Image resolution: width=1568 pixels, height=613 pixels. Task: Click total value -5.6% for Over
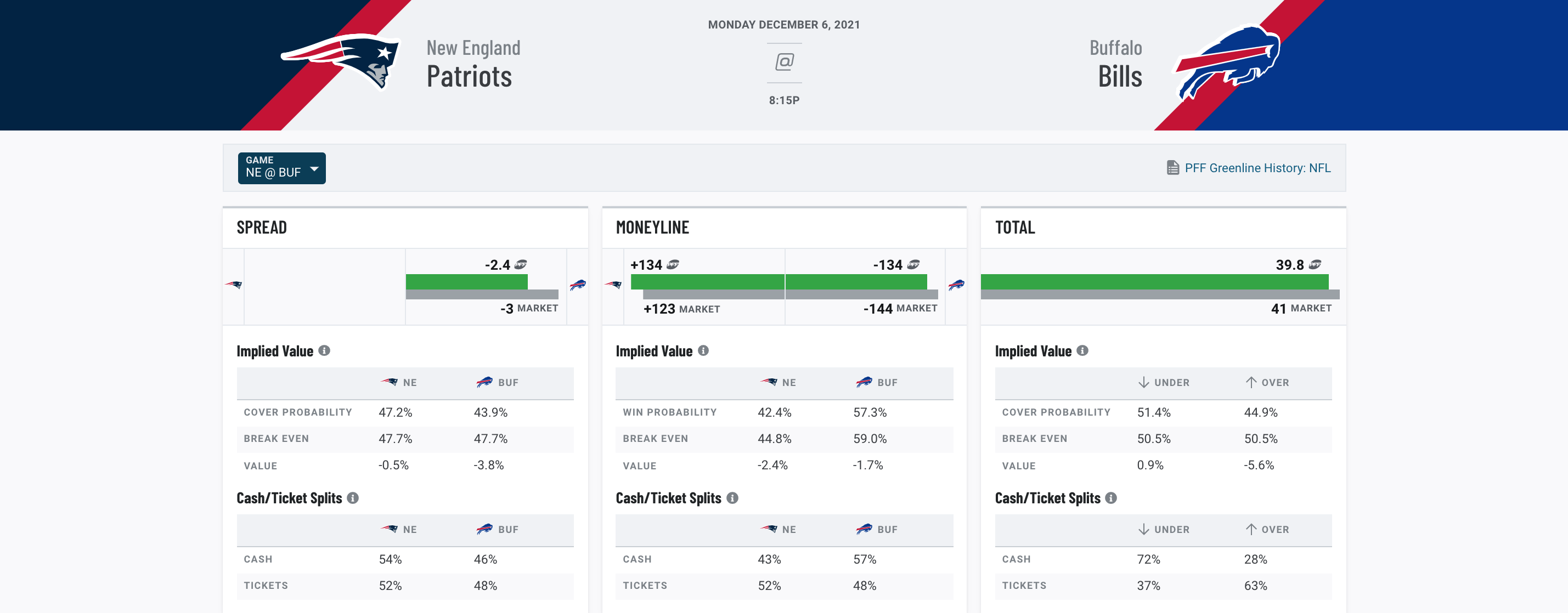tap(1259, 465)
